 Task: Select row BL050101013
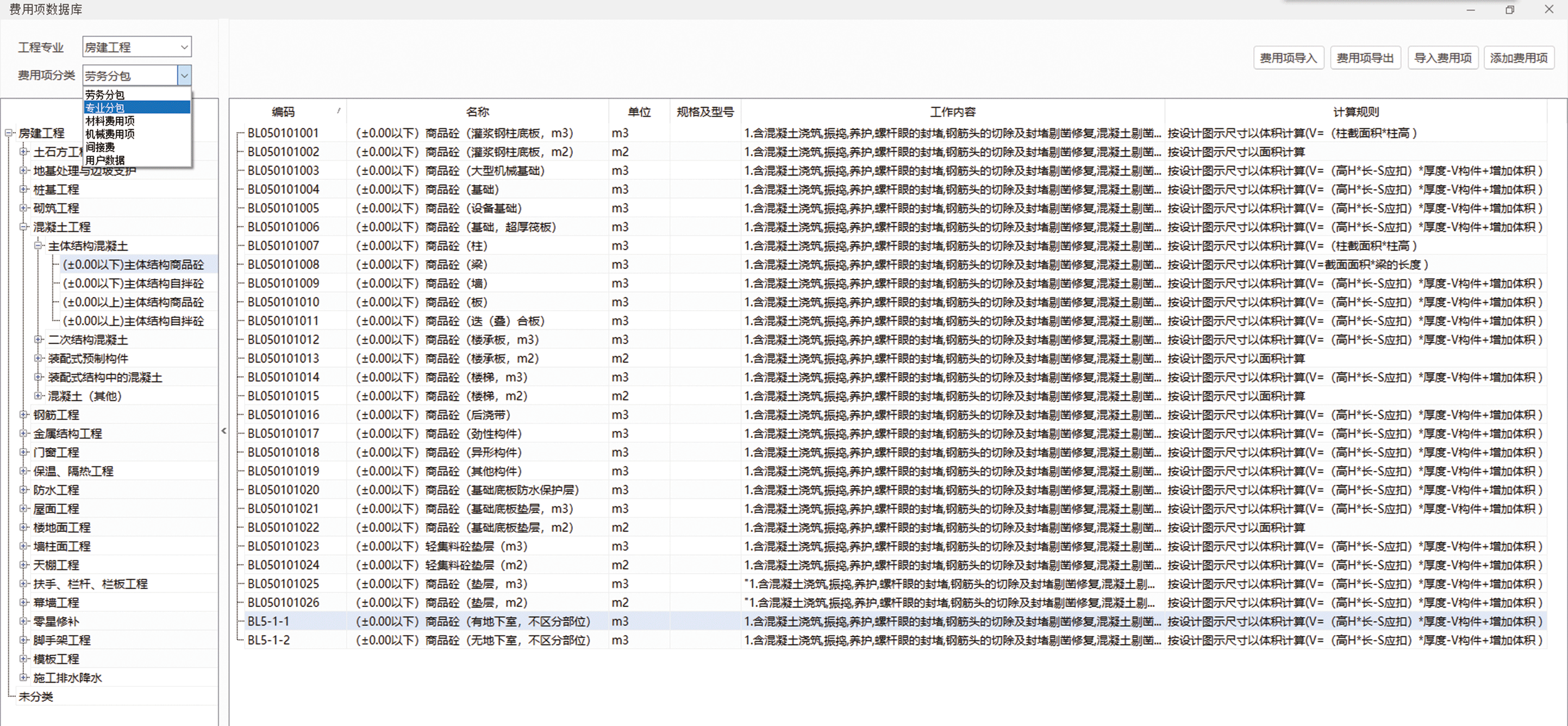pos(895,359)
